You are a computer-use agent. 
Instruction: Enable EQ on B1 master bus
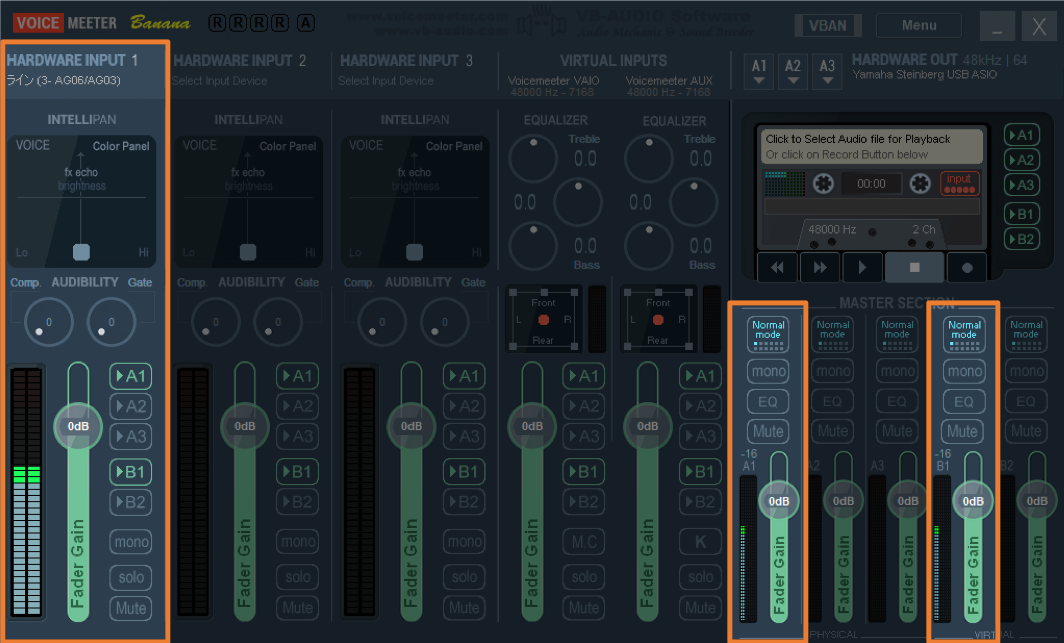click(x=964, y=402)
